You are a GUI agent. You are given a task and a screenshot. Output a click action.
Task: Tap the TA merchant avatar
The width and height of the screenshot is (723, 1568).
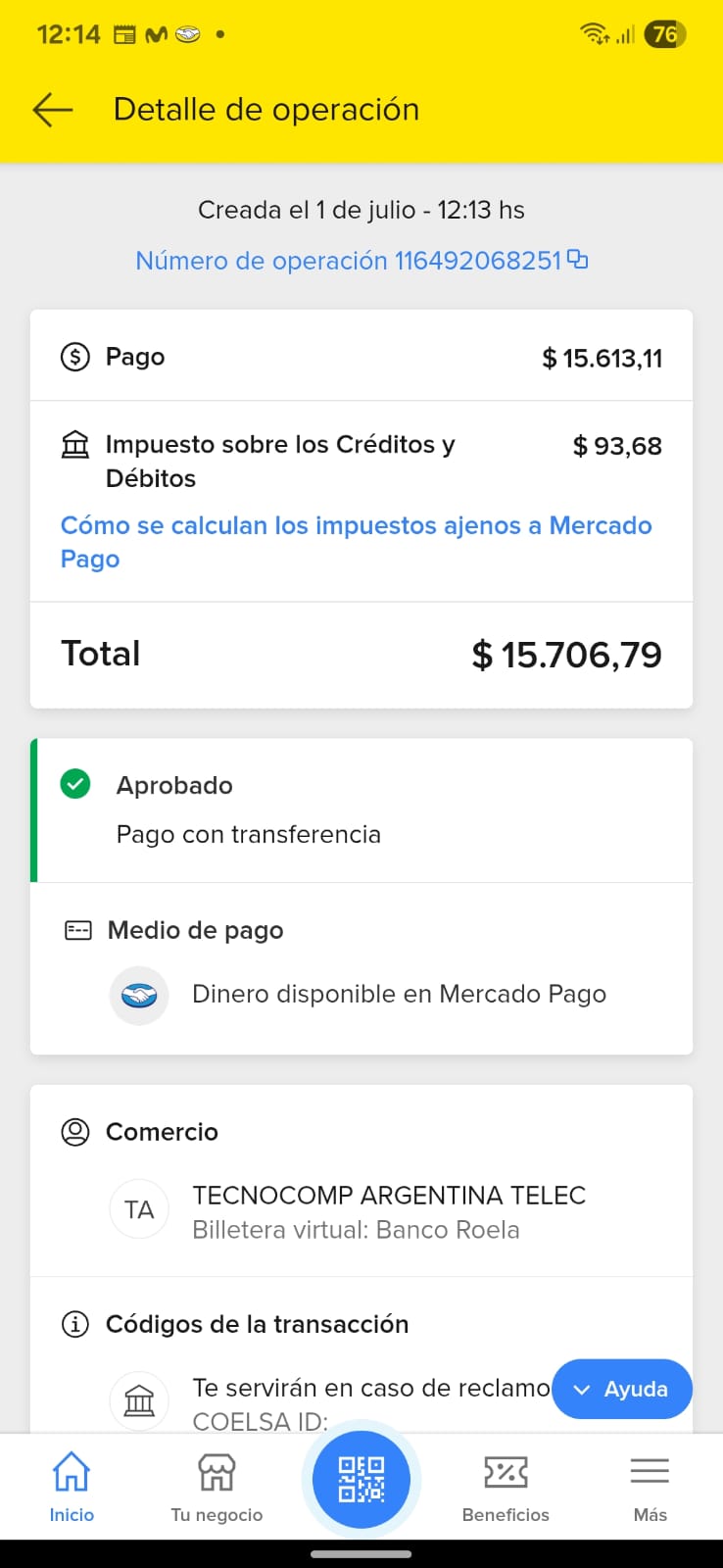pos(139,1210)
